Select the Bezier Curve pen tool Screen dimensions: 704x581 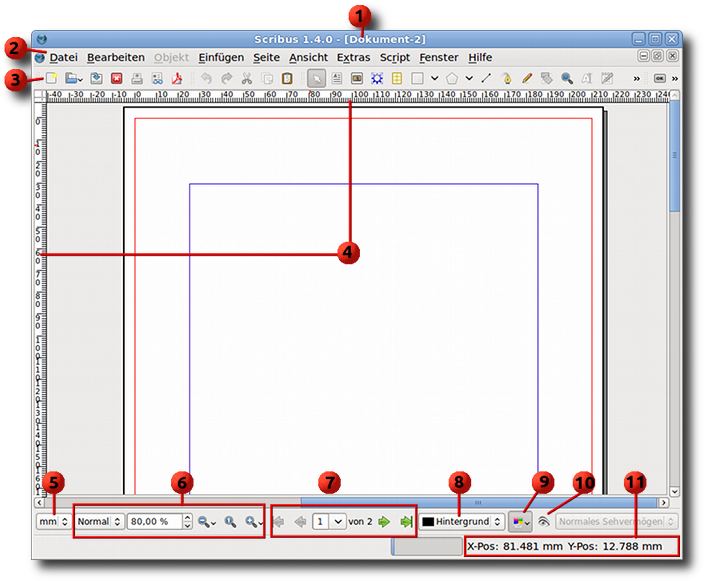(506, 79)
